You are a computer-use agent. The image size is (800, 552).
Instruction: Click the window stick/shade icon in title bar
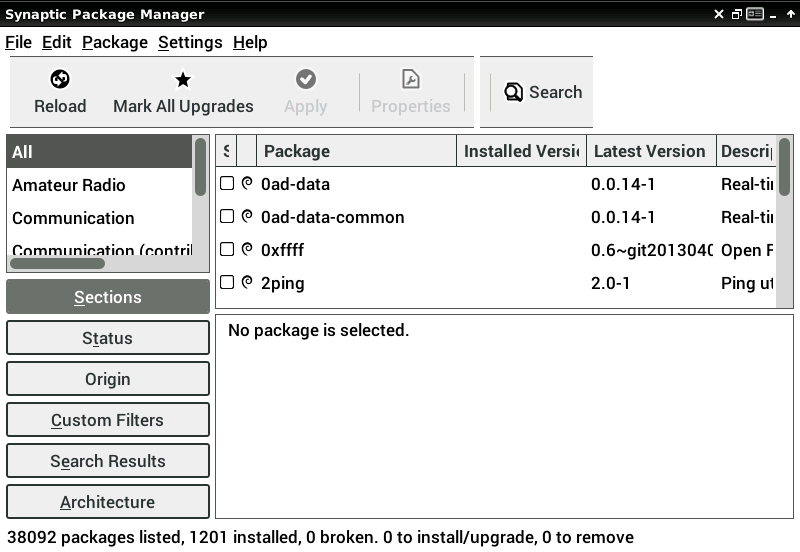755,14
